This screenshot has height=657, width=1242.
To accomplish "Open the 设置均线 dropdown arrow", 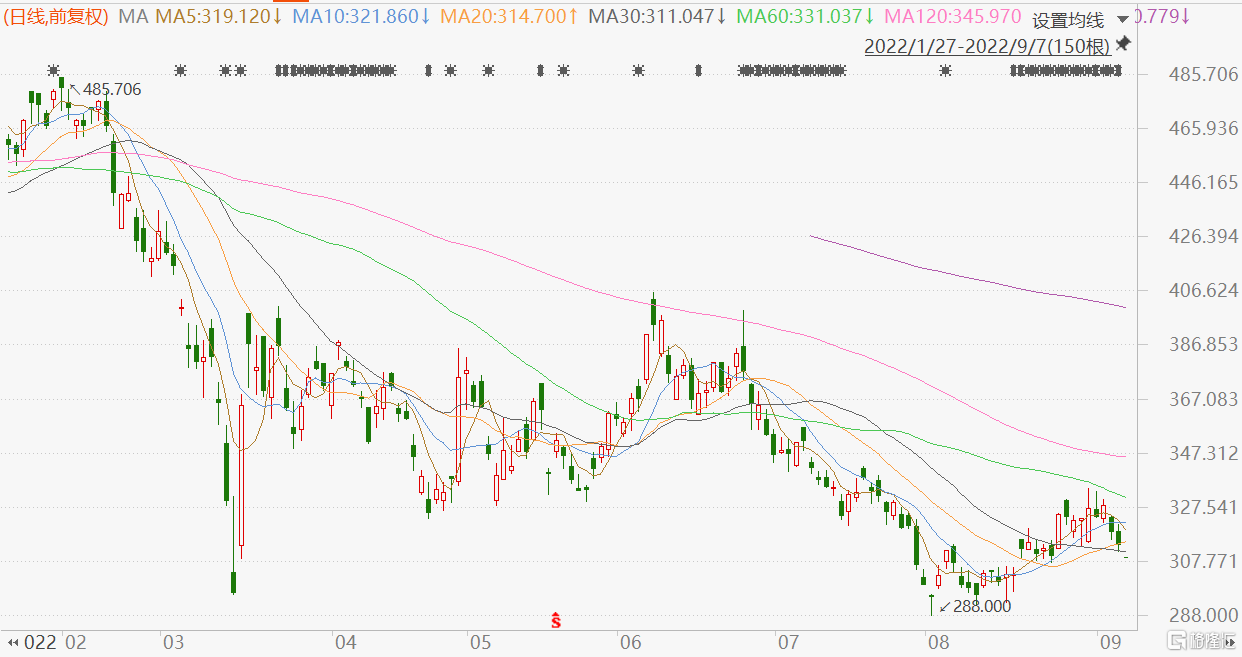I will [x=1122, y=20].
